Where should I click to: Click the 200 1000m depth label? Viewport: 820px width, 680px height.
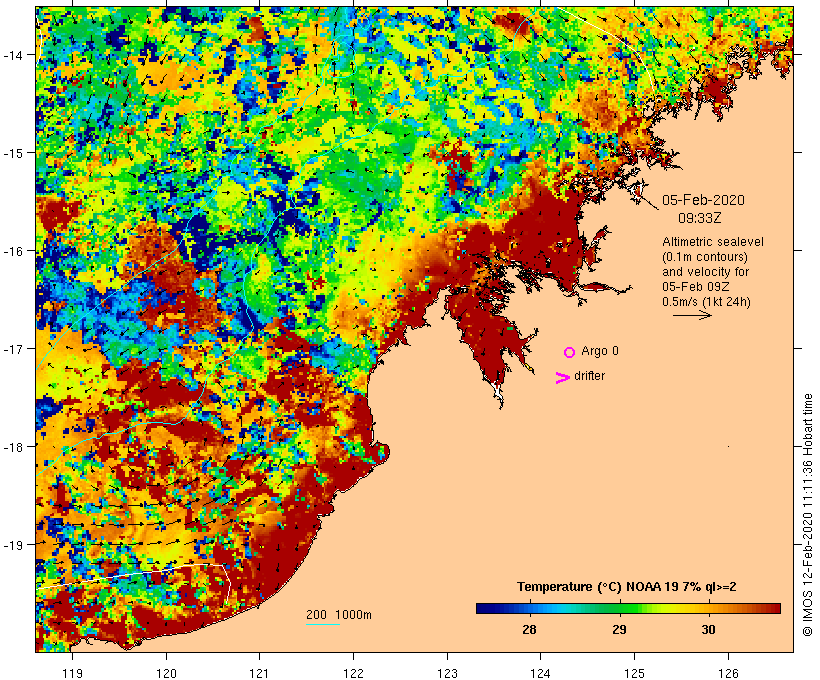click(x=339, y=615)
